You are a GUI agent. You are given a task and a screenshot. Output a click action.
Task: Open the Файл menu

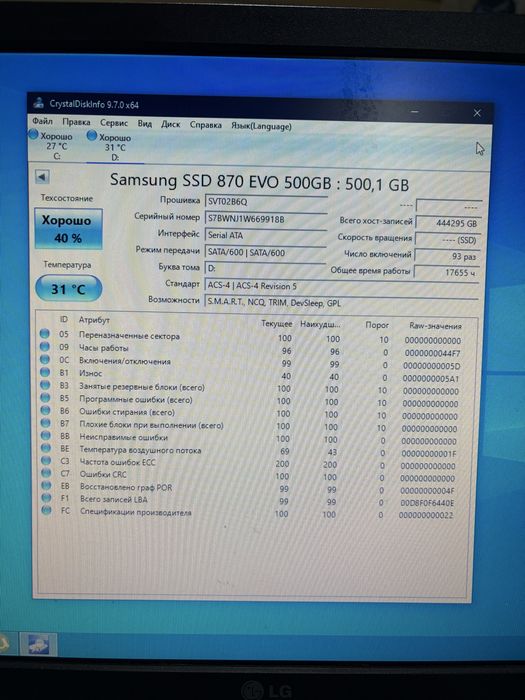[42, 121]
